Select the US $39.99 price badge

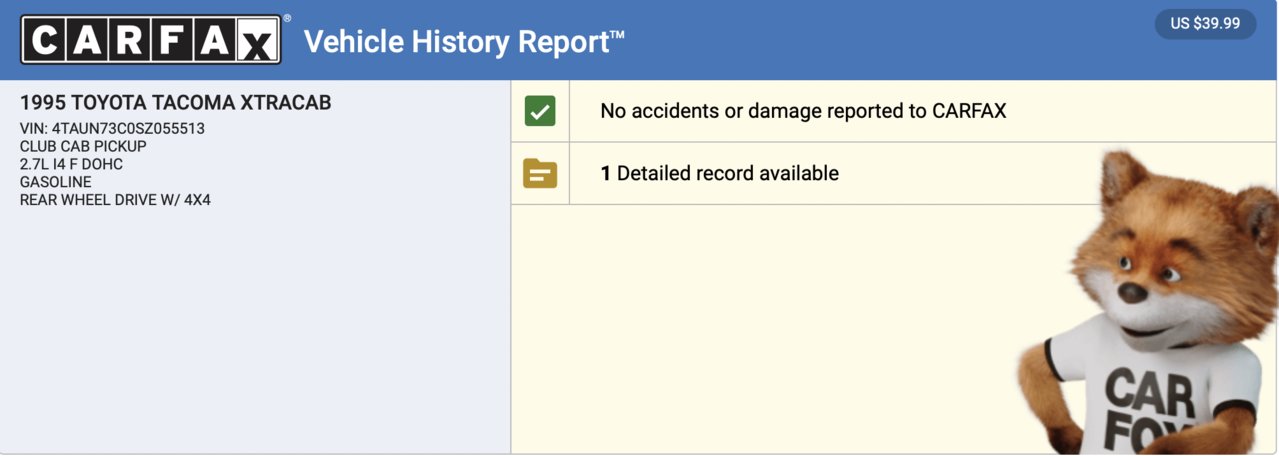[1205, 23]
